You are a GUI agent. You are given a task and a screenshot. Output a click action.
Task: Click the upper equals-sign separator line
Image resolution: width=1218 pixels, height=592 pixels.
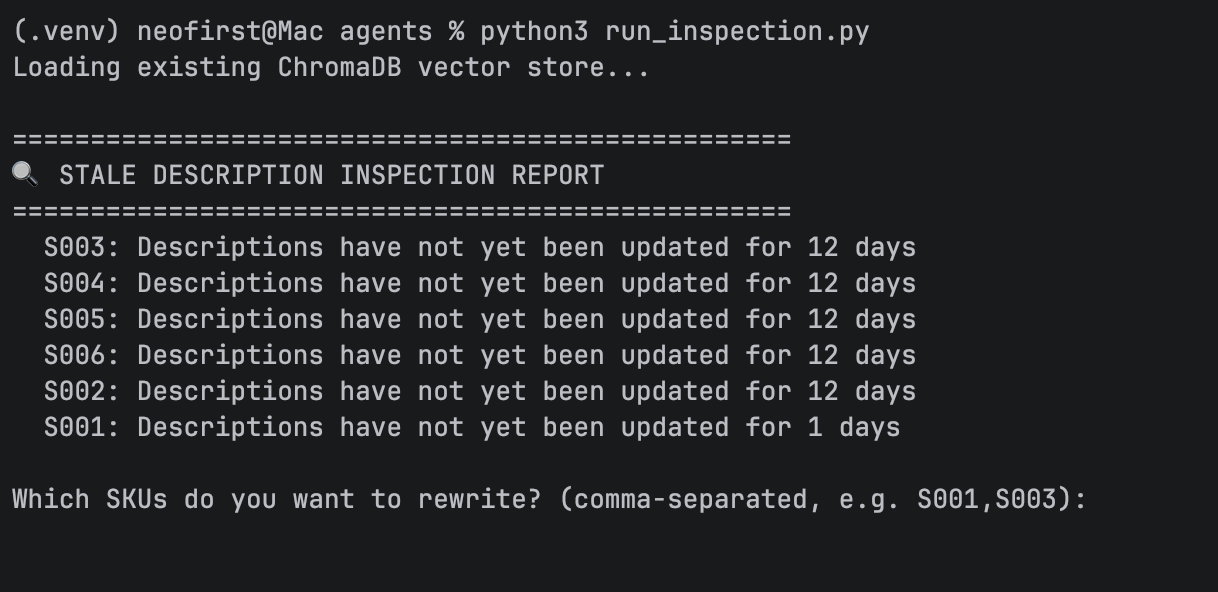click(x=401, y=139)
